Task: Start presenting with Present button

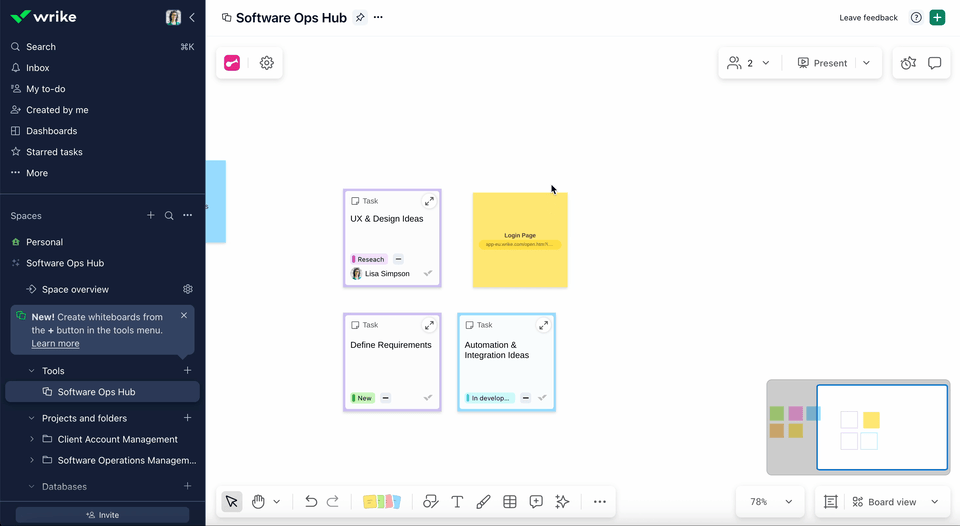Action: 822,62
